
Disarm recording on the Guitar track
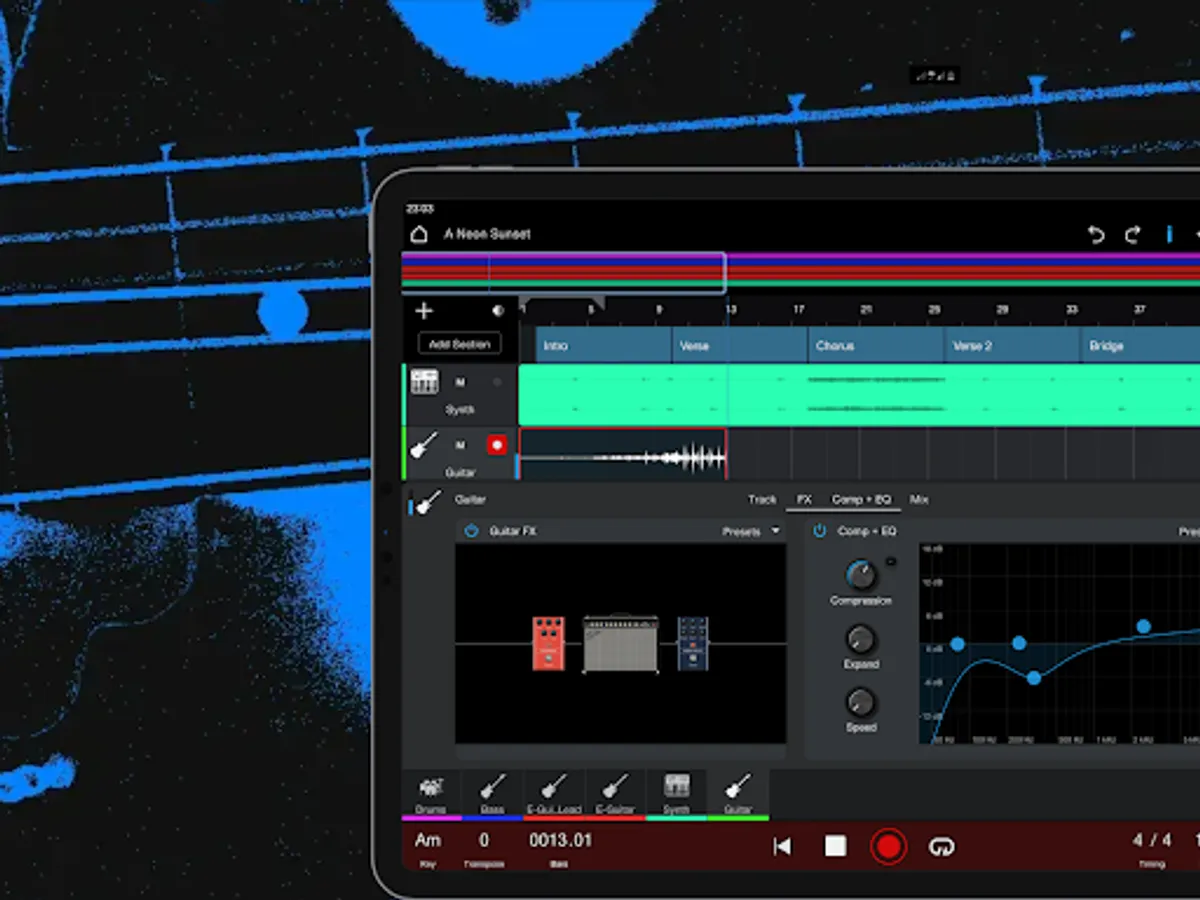tap(497, 444)
